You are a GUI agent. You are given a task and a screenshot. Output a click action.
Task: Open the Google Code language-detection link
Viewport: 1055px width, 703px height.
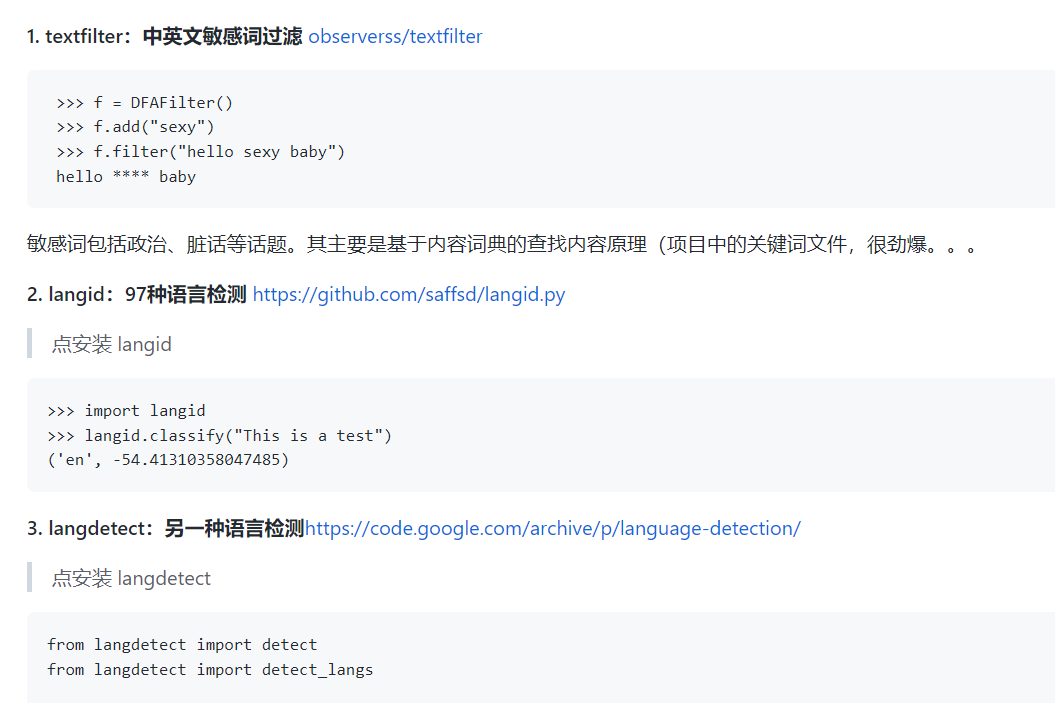[552, 529]
